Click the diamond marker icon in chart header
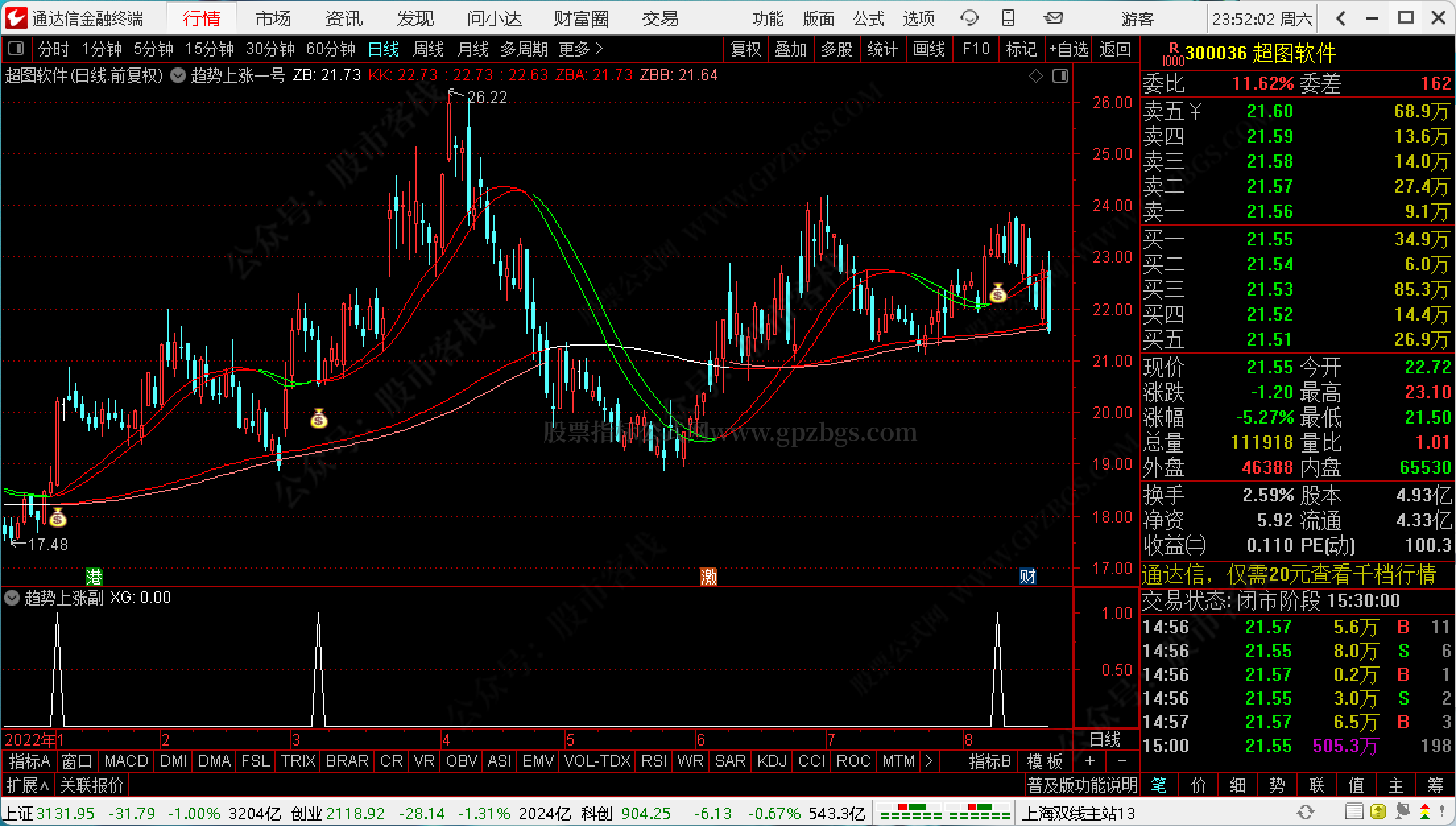 pos(1036,77)
